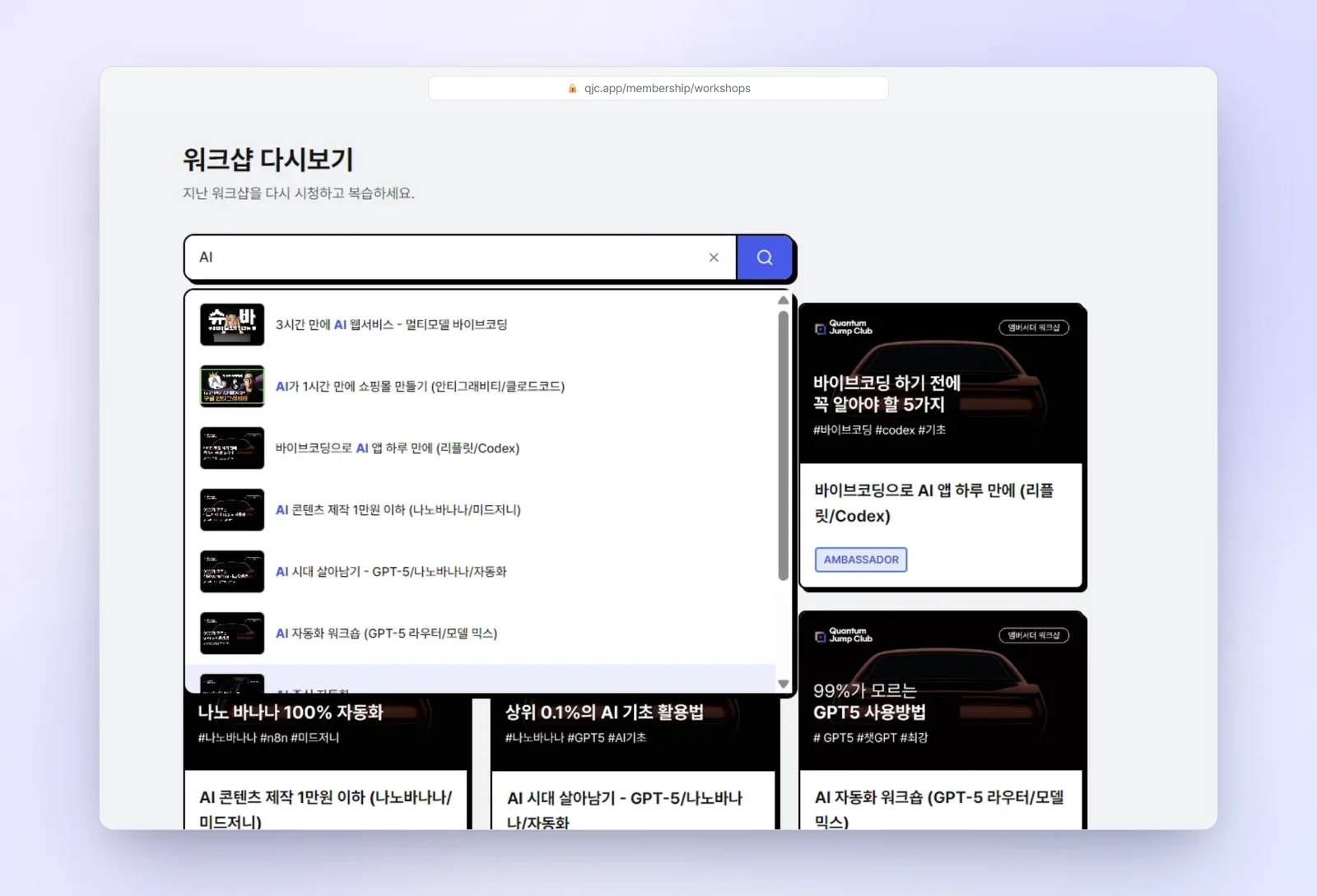Open suggestion "바이브코딩으로 AI 앱 하루 만에 (리플릿/Codex)"
Image resolution: width=1317 pixels, height=896 pixels.
pyautogui.click(x=481, y=448)
